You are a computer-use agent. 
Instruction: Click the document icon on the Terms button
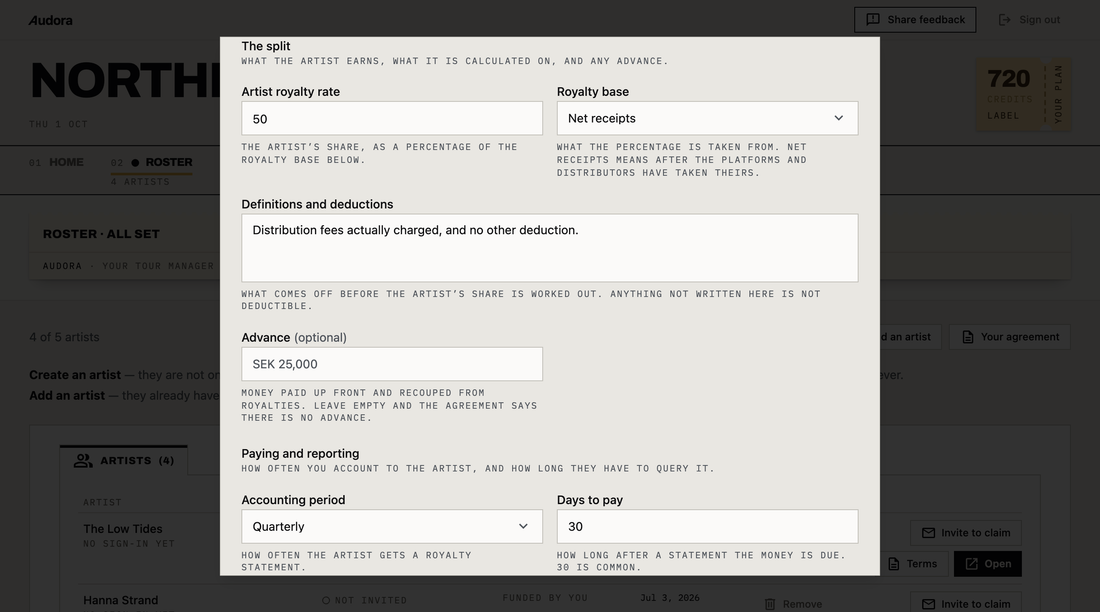pos(893,564)
